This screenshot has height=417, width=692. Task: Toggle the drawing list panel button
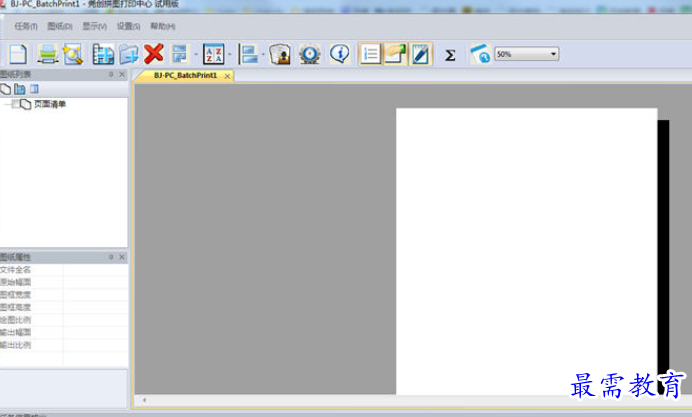pyautogui.click(x=370, y=54)
